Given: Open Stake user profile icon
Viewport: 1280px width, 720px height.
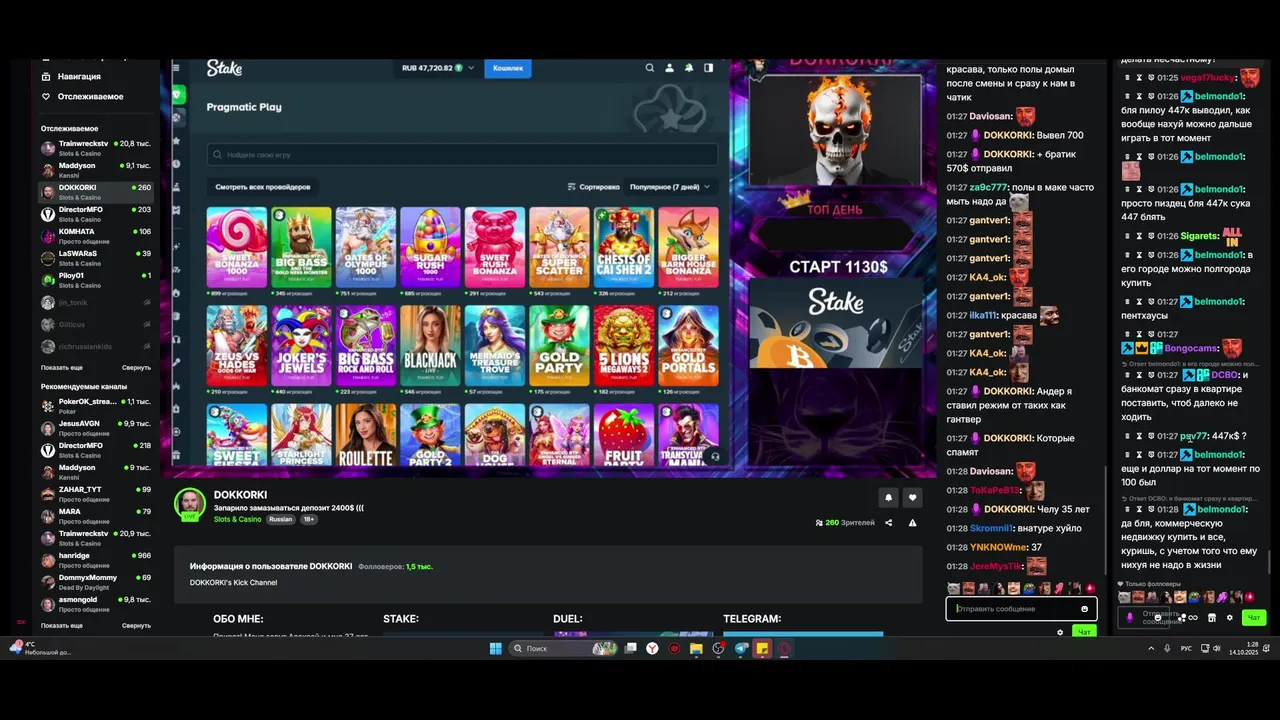Looking at the screenshot, I should (x=669, y=68).
